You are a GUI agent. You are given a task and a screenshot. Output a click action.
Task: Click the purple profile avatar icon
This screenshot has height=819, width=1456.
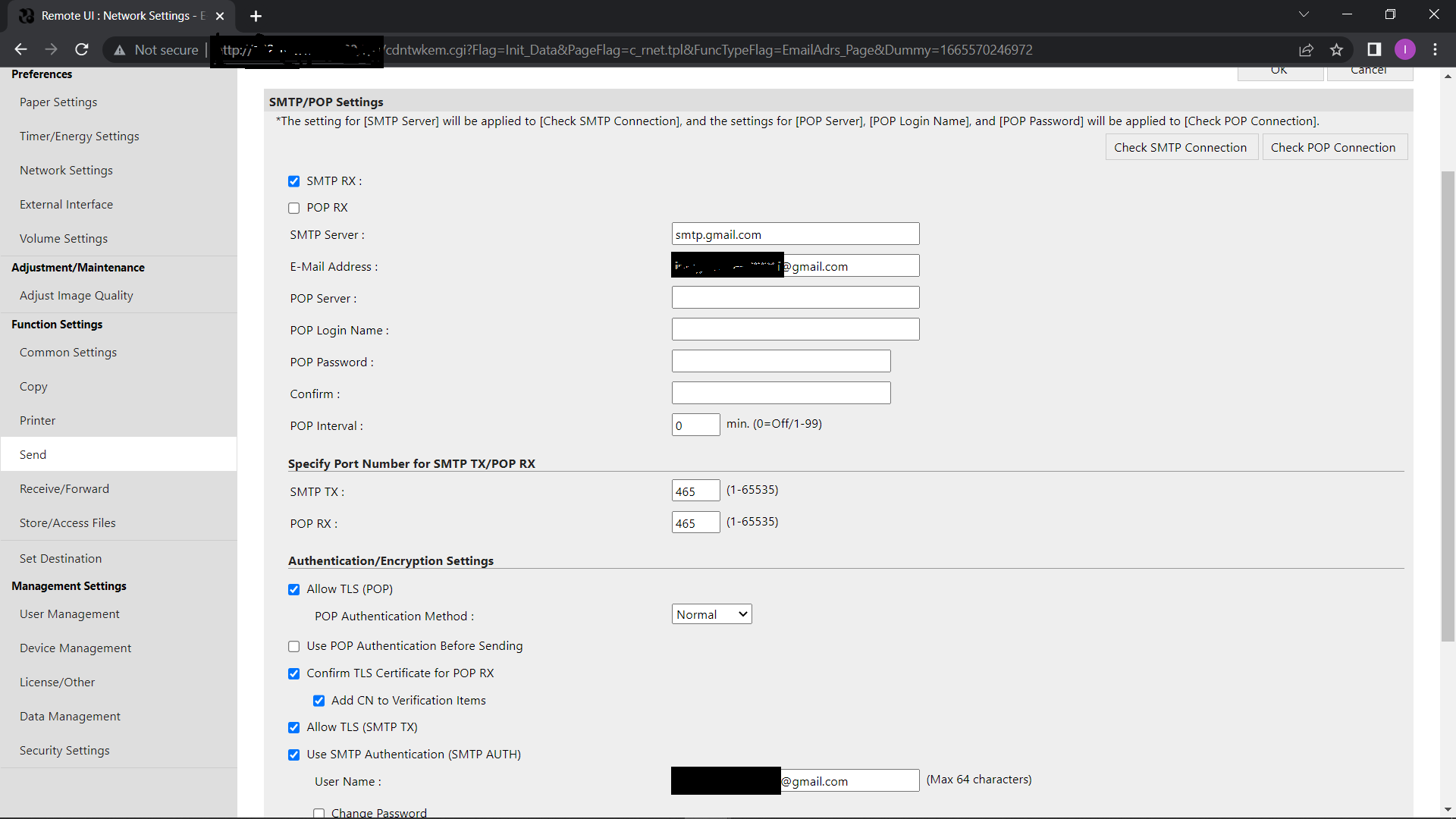click(1404, 49)
